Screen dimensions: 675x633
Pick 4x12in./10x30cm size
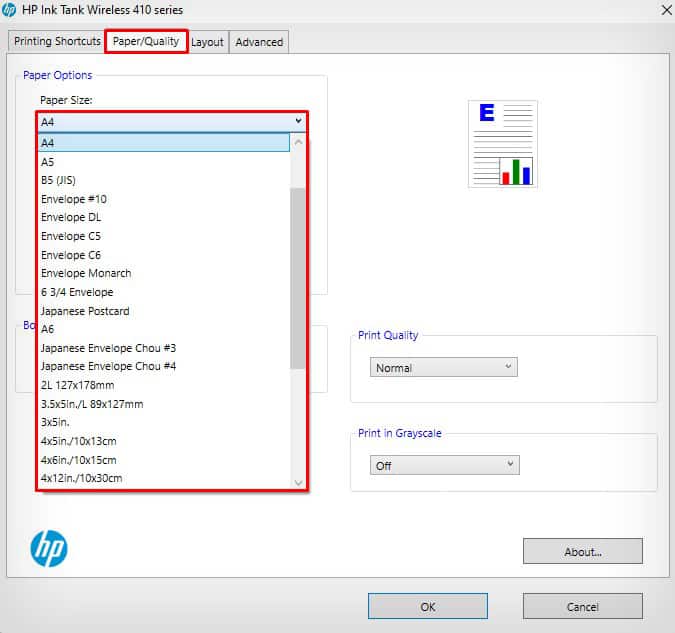click(x=164, y=478)
